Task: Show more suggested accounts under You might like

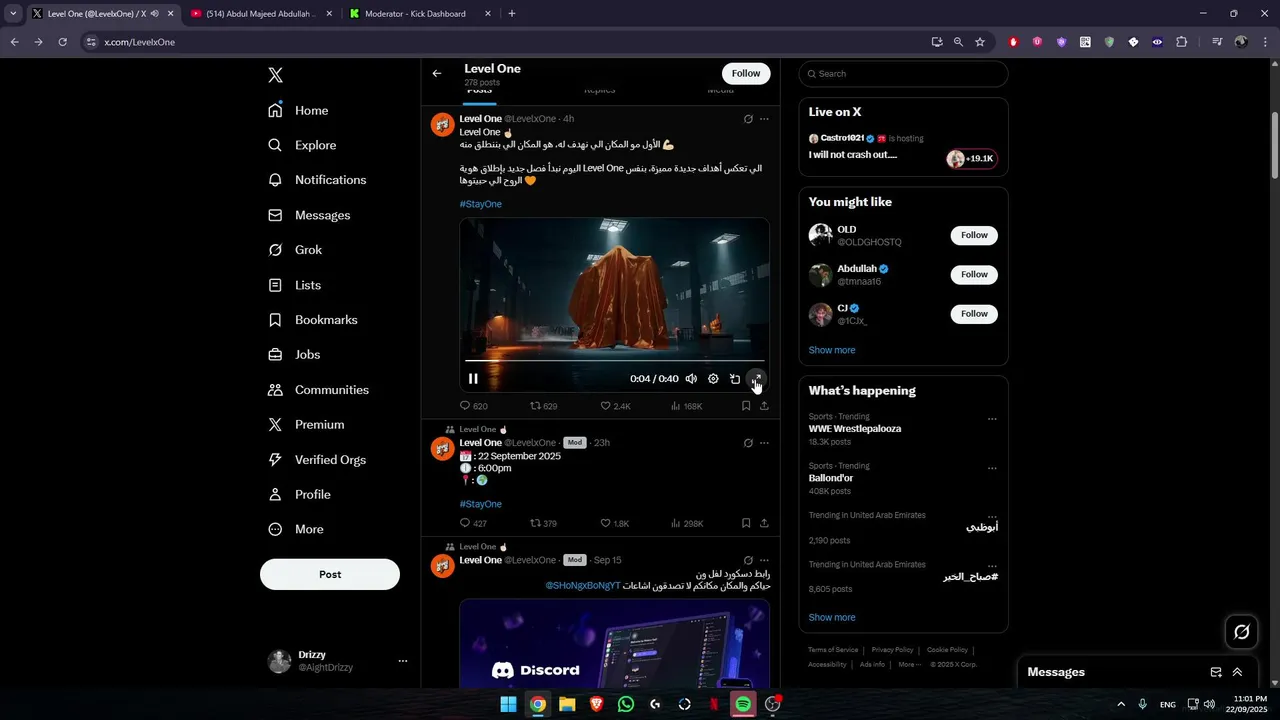Action: (832, 350)
